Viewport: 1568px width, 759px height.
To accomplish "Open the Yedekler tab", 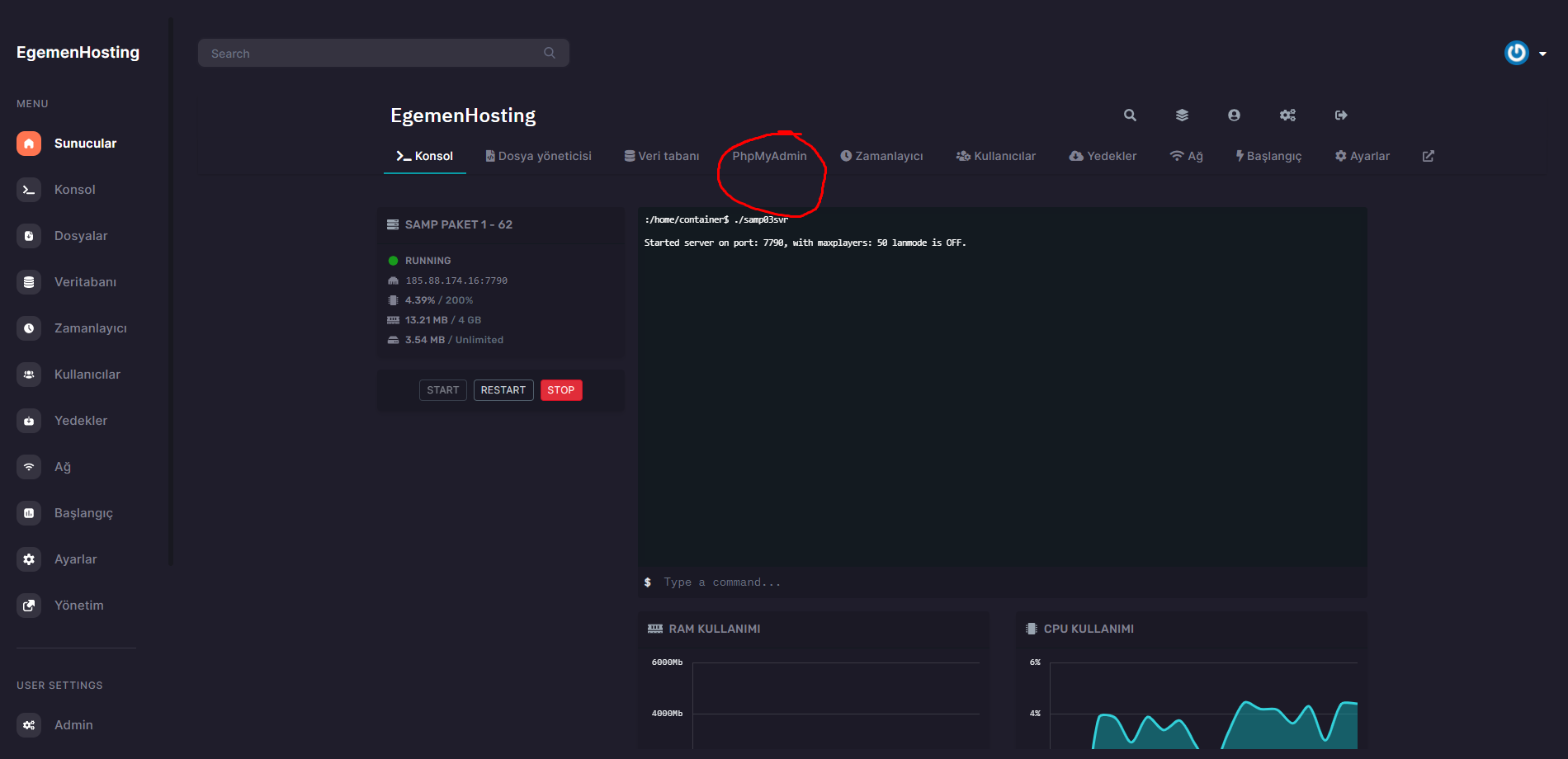I will (x=1103, y=156).
